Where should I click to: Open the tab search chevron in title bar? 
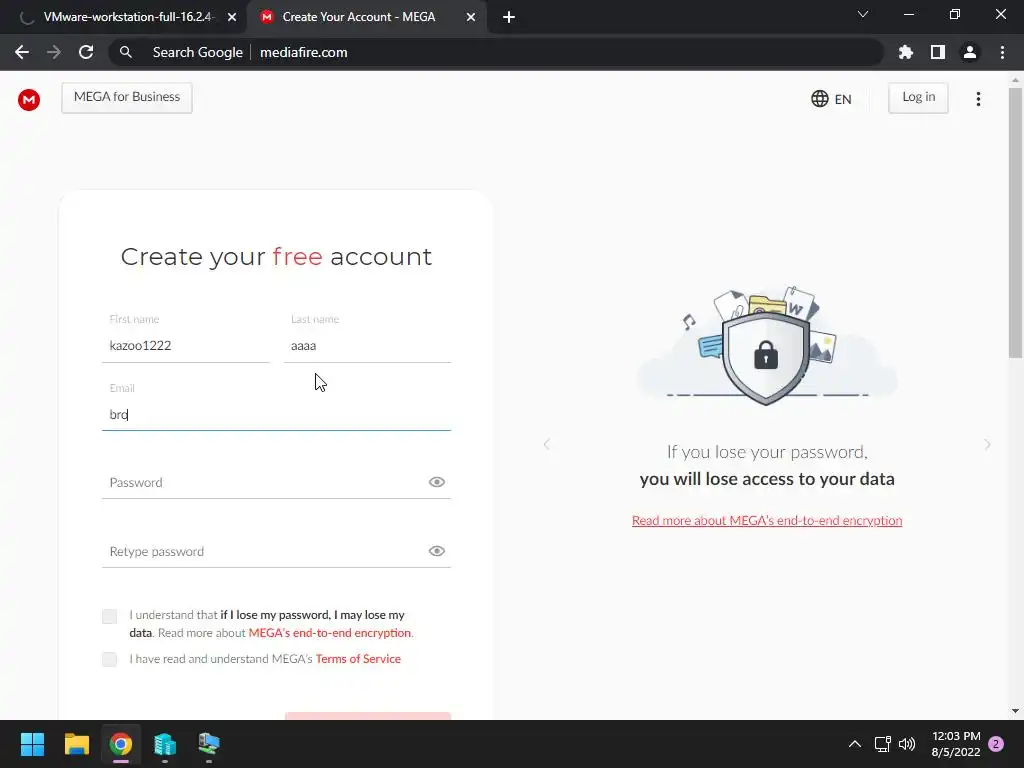[863, 14]
